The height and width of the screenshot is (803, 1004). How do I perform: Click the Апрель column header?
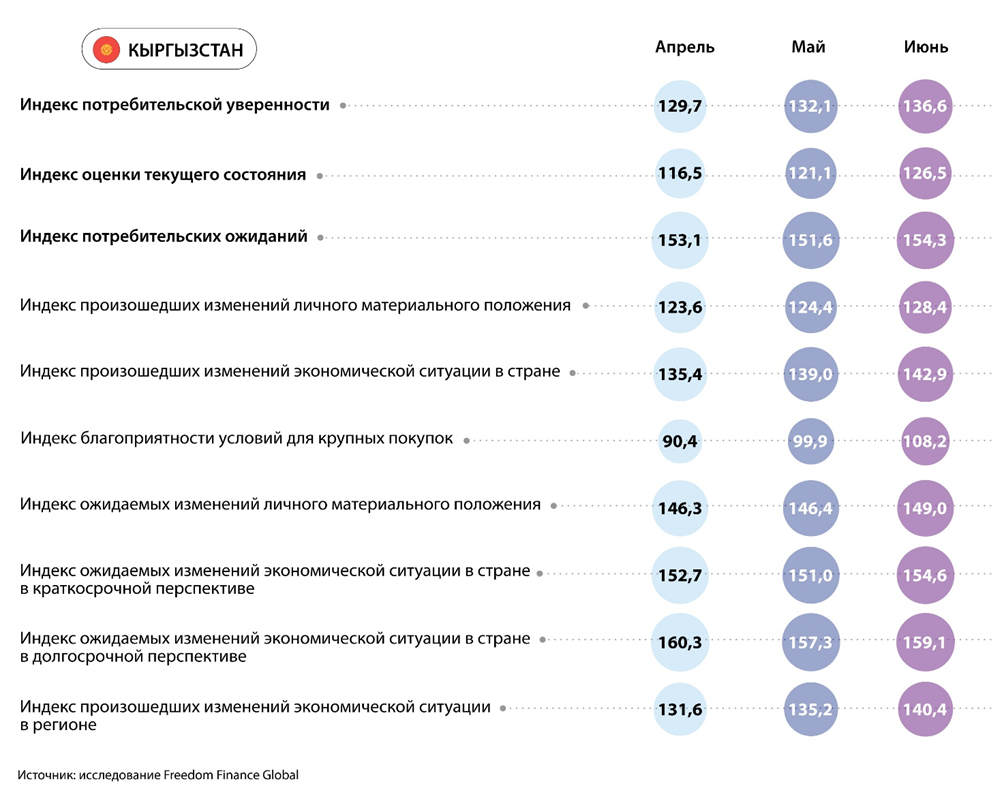[685, 47]
